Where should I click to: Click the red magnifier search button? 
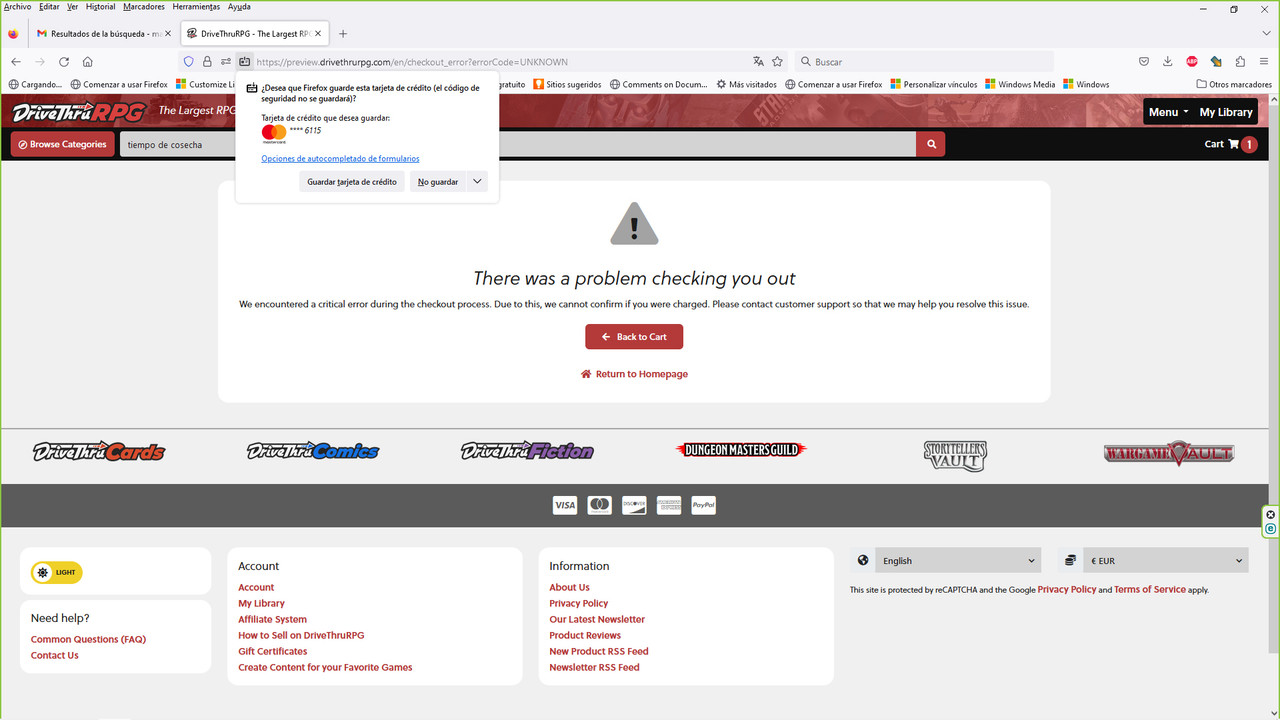[x=931, y=144]
